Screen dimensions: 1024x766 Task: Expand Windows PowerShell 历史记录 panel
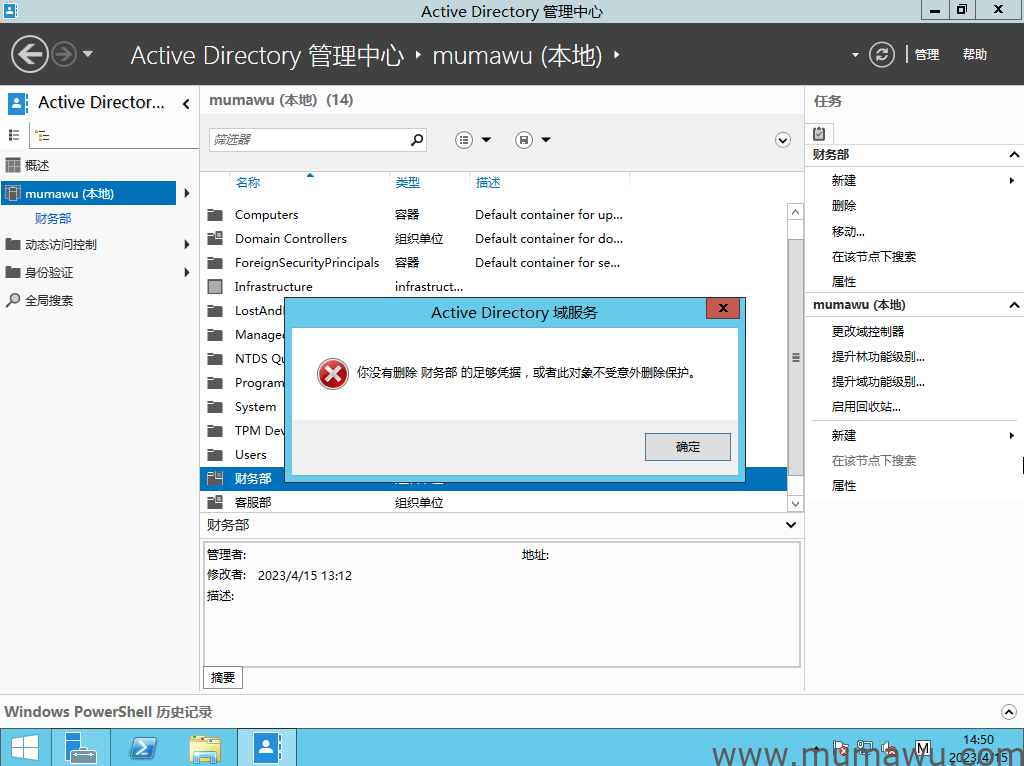coord(1008,712)
